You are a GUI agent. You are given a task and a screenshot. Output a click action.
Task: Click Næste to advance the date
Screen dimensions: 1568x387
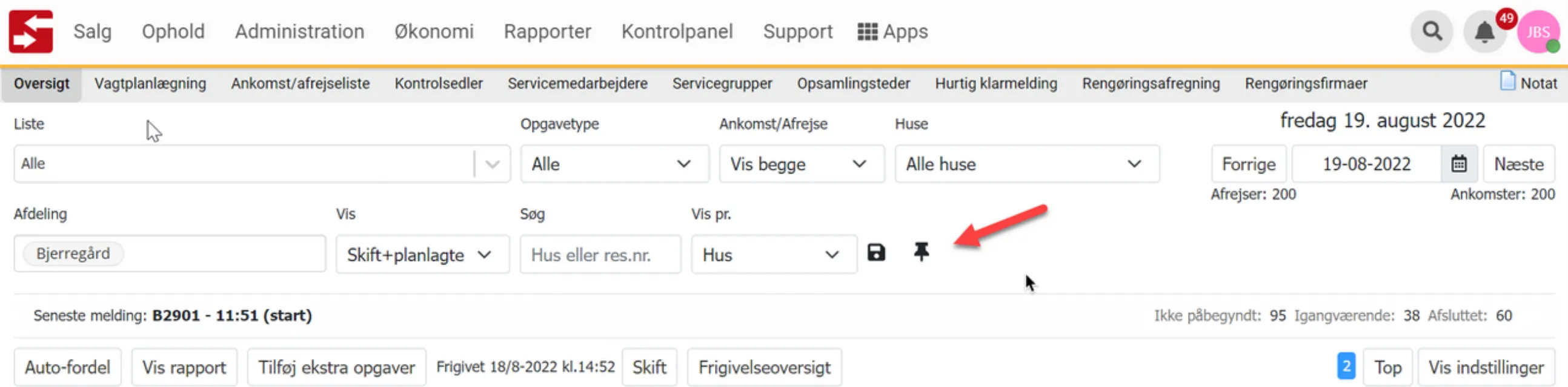click(x=1520, y=163)
